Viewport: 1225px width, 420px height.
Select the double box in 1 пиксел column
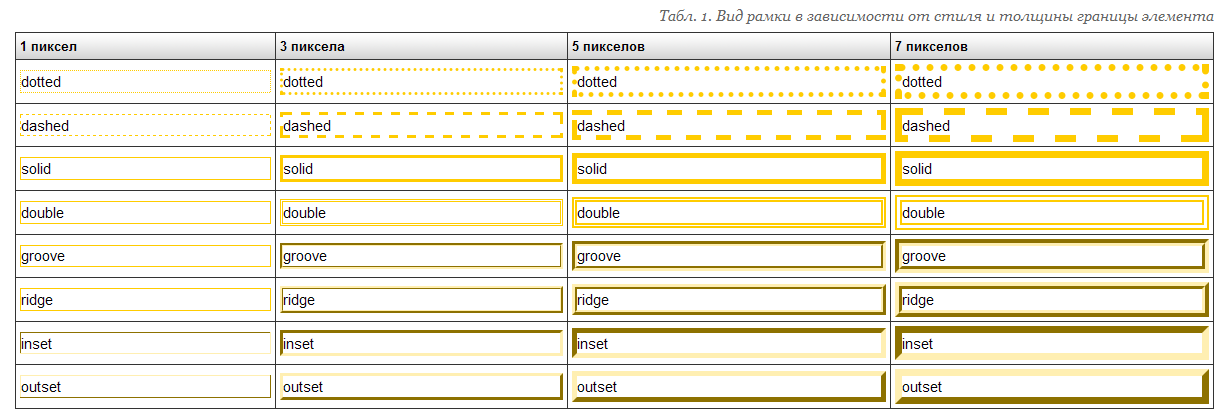[x=146, y=213]
